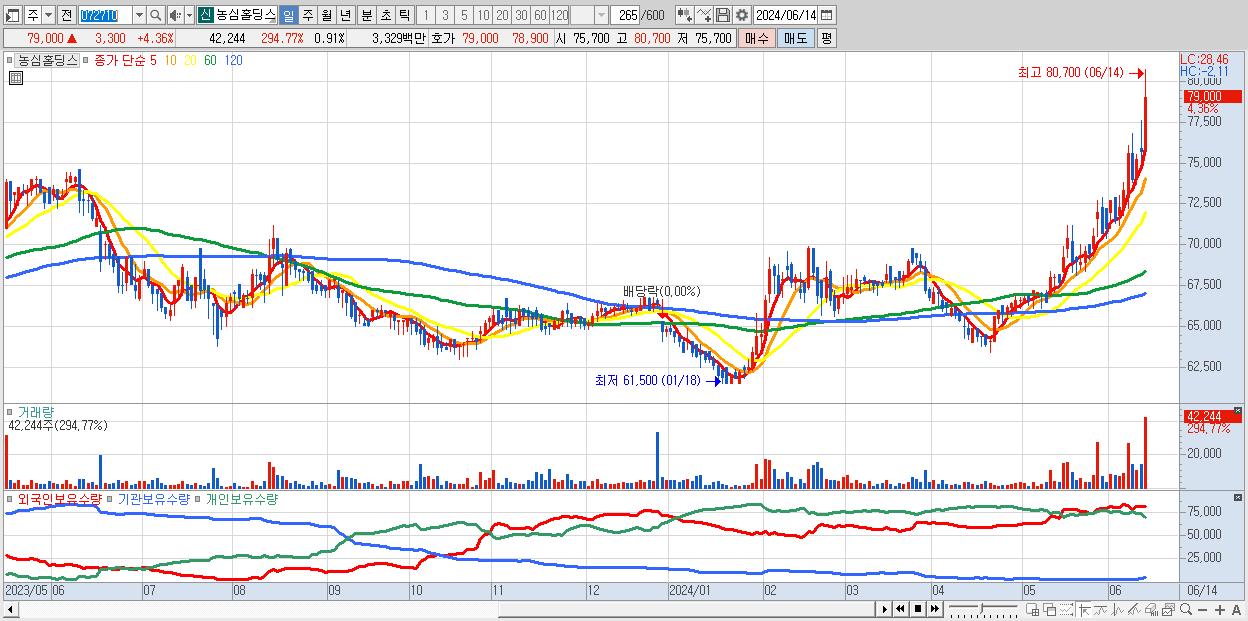This screenshot has height=621, width=1248.
Task: Toggle the 주 market type button
Action: click(x=33, y=16)
